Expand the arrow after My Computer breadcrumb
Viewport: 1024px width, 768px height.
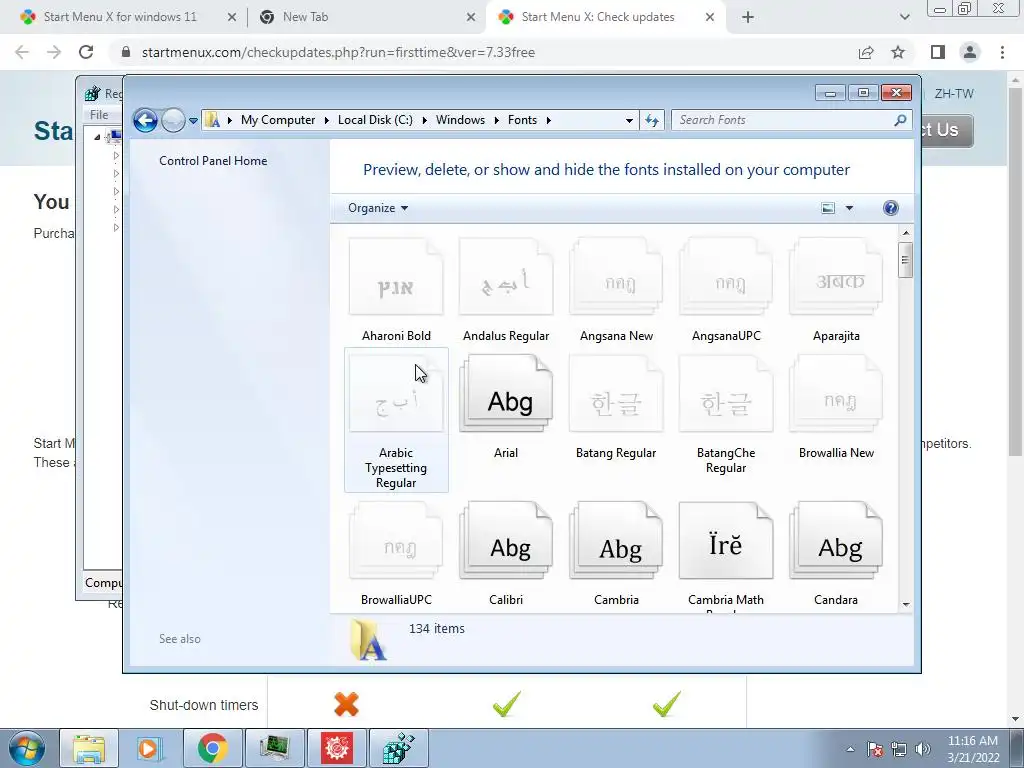(x=327, y=120)
